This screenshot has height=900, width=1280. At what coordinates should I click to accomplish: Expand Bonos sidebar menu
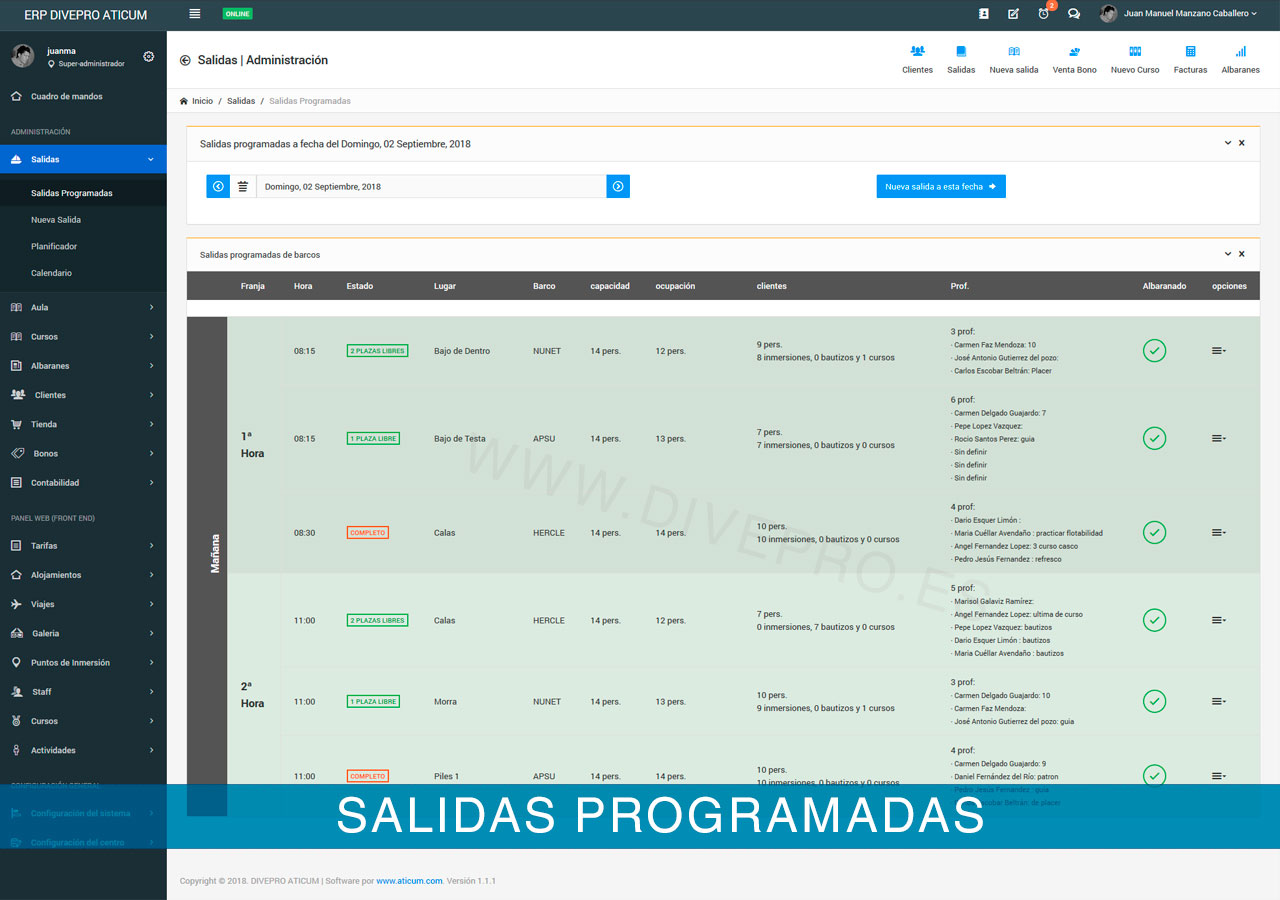coord(83,453)
